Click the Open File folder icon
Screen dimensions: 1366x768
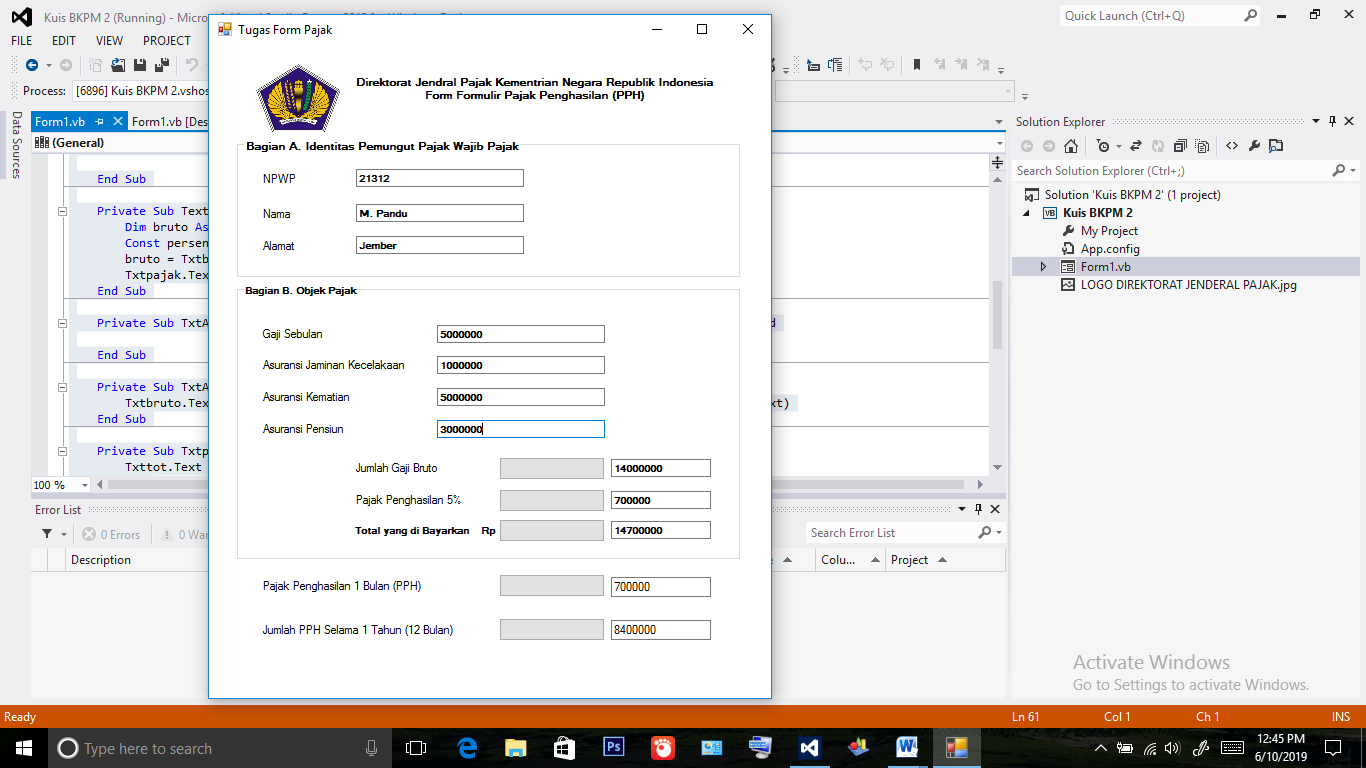click(x=118, y=65)
